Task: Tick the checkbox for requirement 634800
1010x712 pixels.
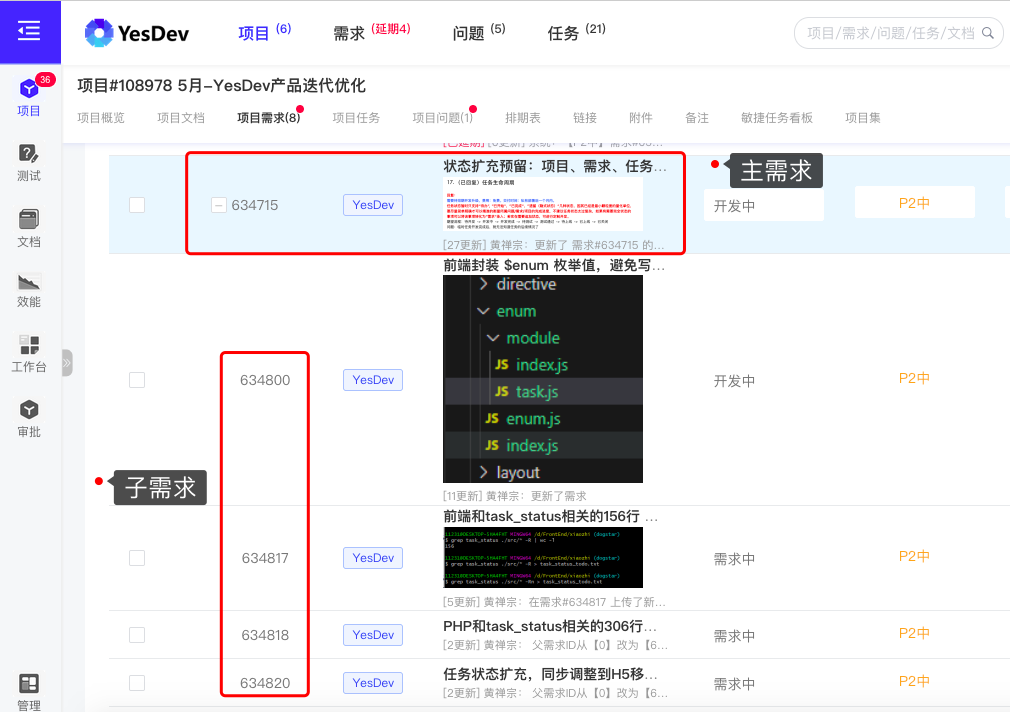Action: coord(137,380)
